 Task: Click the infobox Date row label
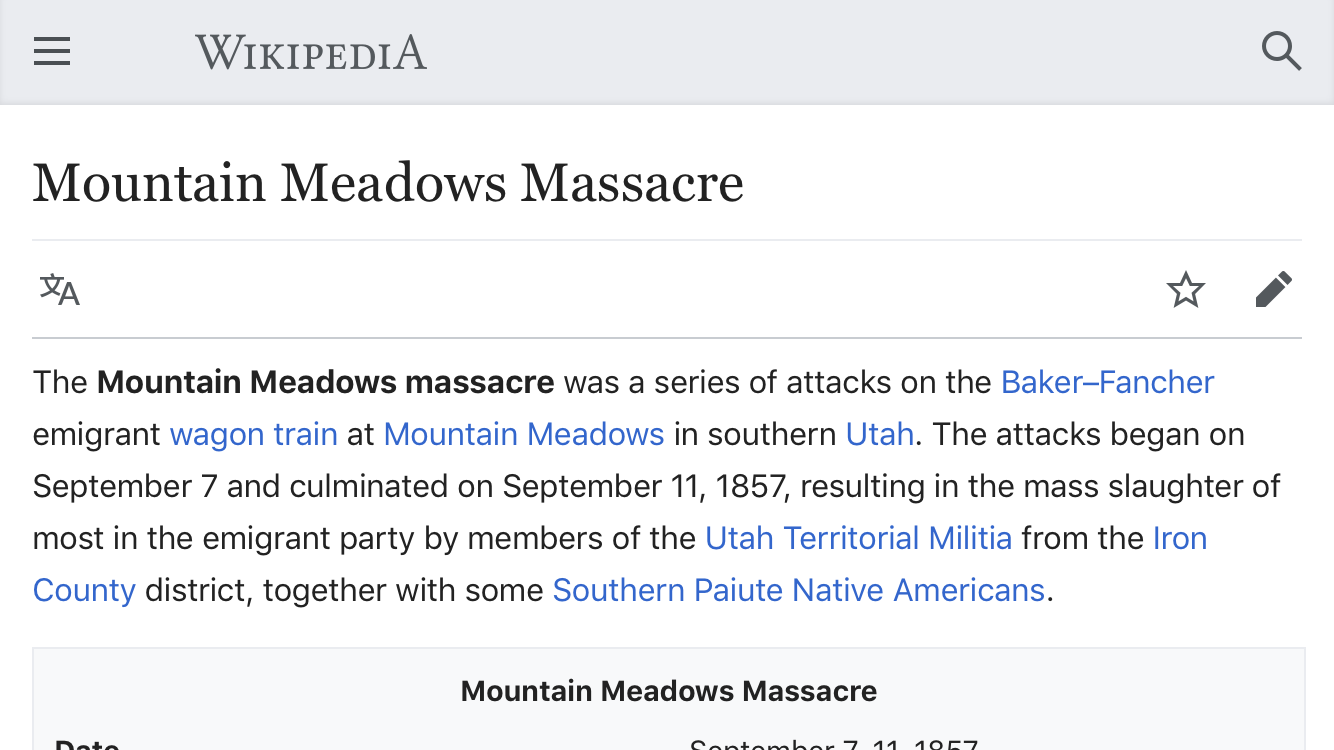[88, 744]
